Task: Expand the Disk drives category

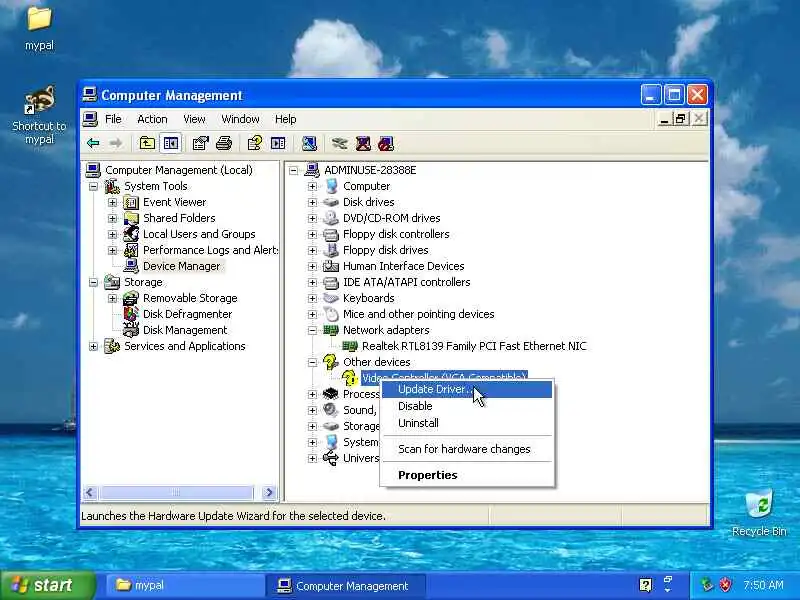Action: click(x=312, y=203)
